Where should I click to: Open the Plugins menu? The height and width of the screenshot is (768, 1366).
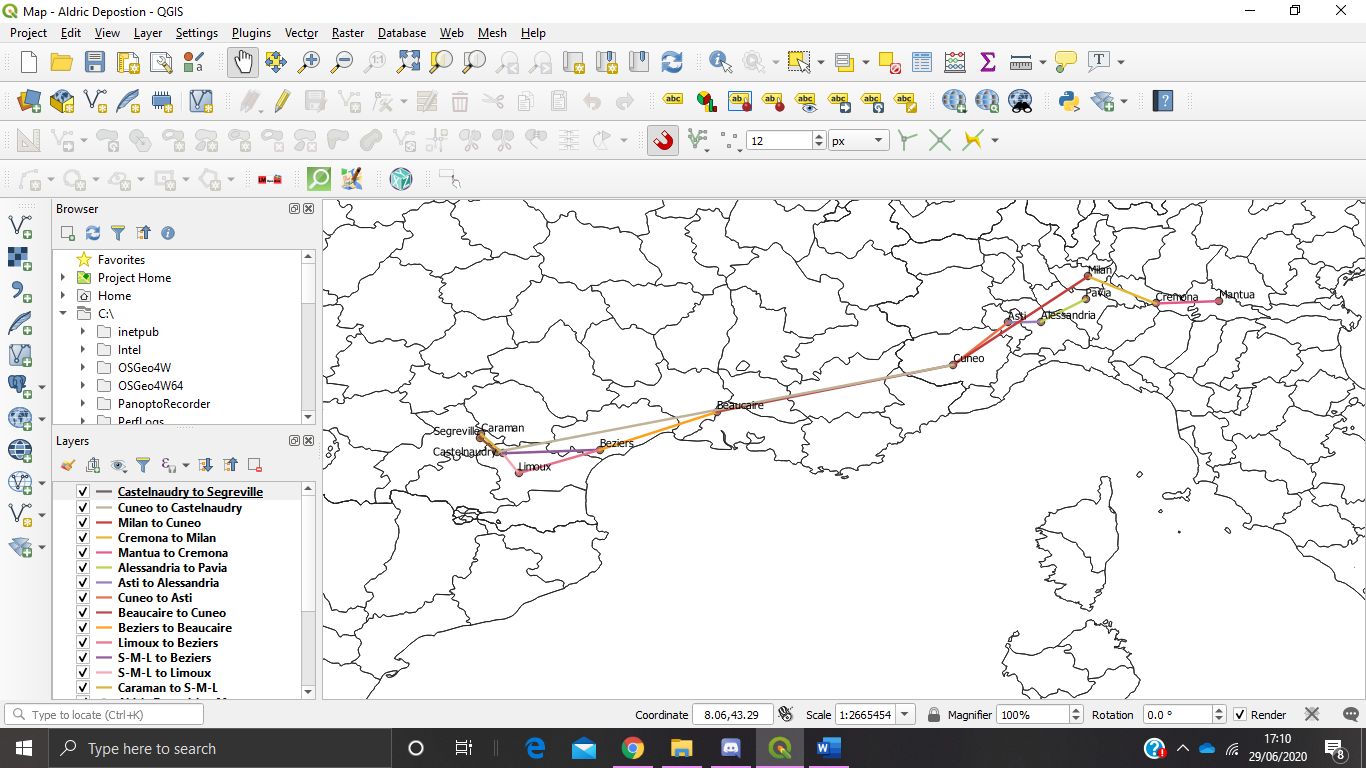(x=251, y=33)
